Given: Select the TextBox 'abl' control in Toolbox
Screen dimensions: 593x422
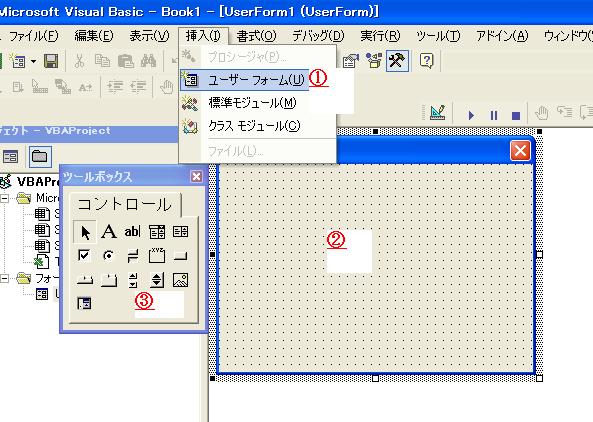Looking at the screenshot, I should pyautogui.click(x=132, y=231).
